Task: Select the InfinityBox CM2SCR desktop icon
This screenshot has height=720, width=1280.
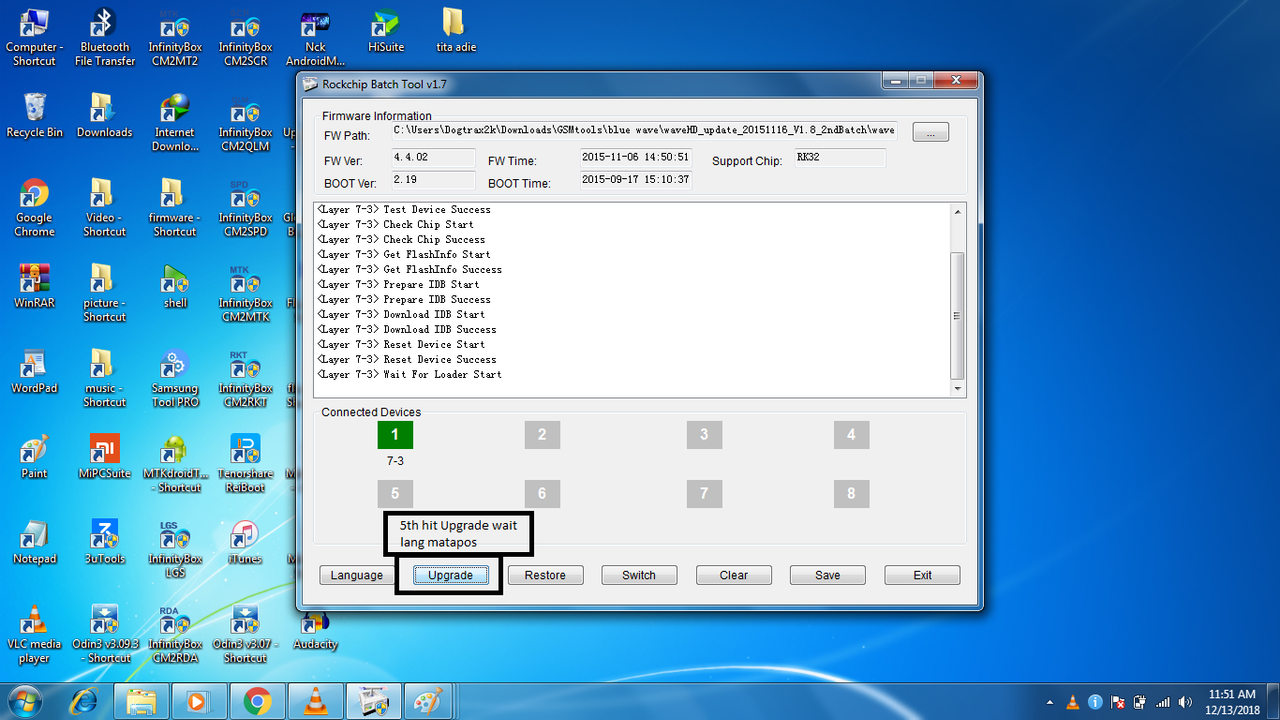Action: coord(244,38)
